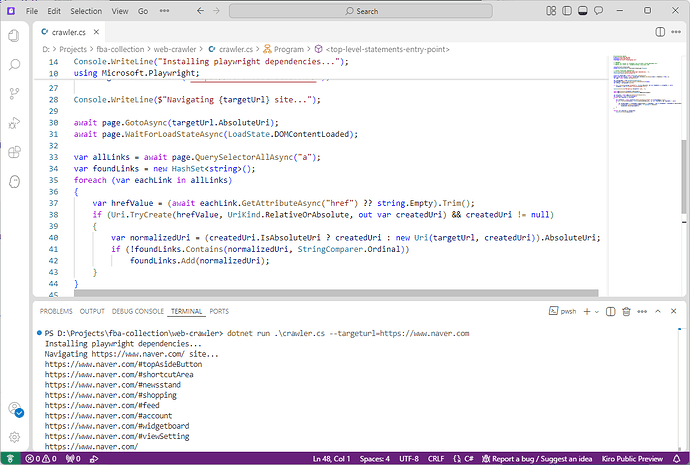Open the Selection menu
The height and width of the screenshot is (465, 690).
click(x=86, y=11)
